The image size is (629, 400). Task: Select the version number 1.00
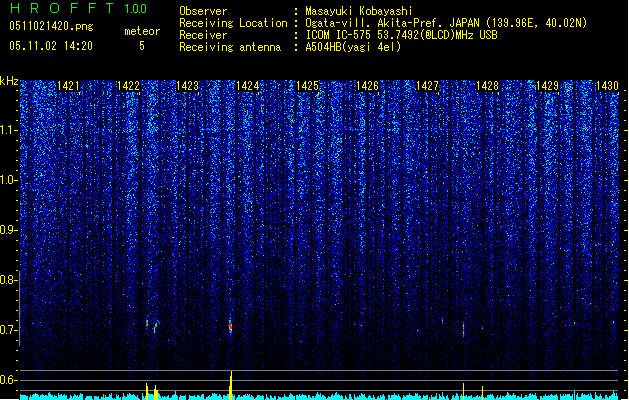135,8
